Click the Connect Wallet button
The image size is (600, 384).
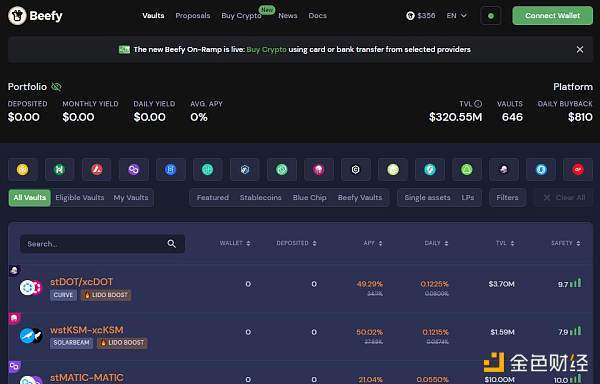tap(553, 16)
